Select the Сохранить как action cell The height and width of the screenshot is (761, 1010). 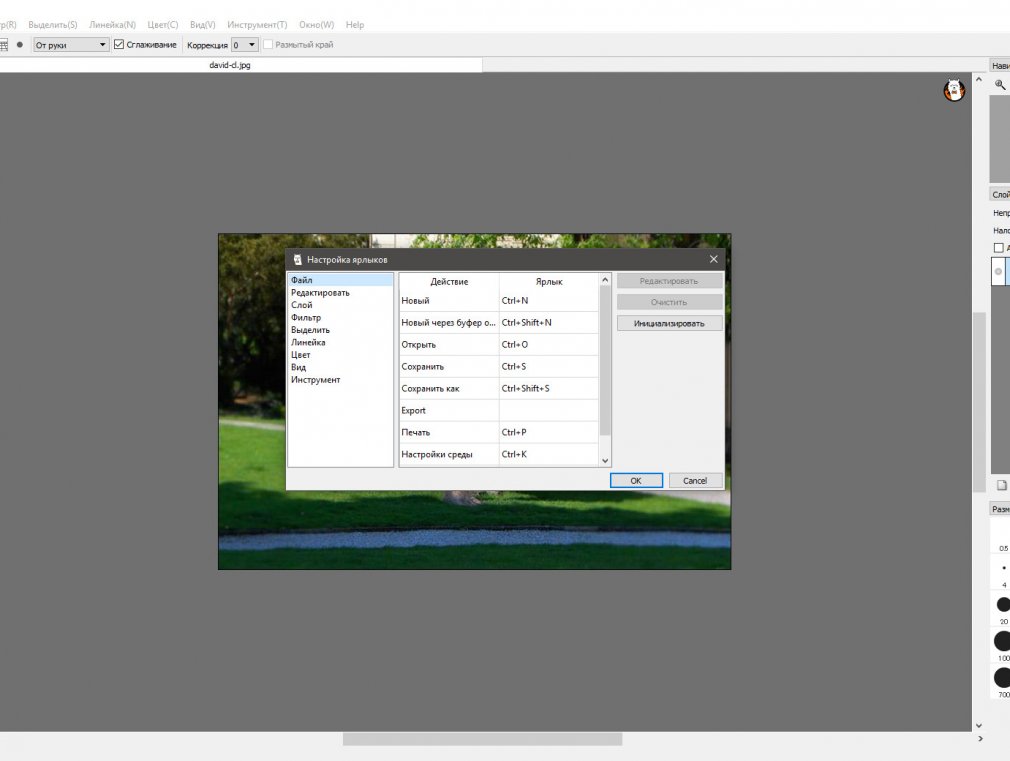point(449,389)
